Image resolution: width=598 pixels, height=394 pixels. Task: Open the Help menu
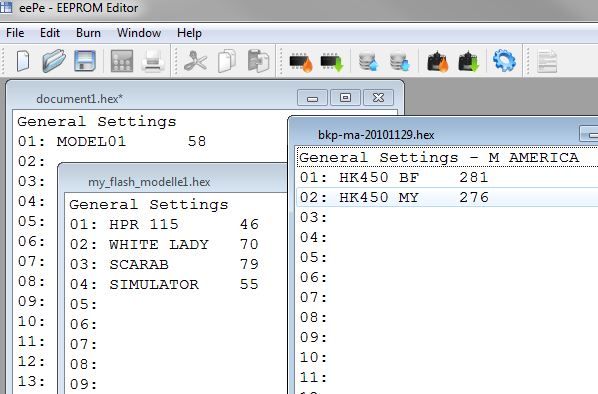[x=189, y=33]
